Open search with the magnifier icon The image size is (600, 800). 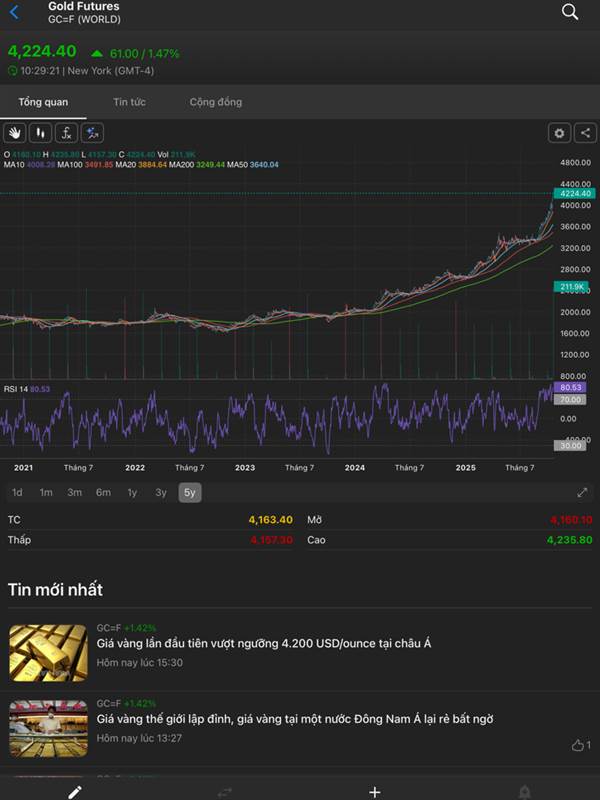pyautogui.click(x=570, y=12)
